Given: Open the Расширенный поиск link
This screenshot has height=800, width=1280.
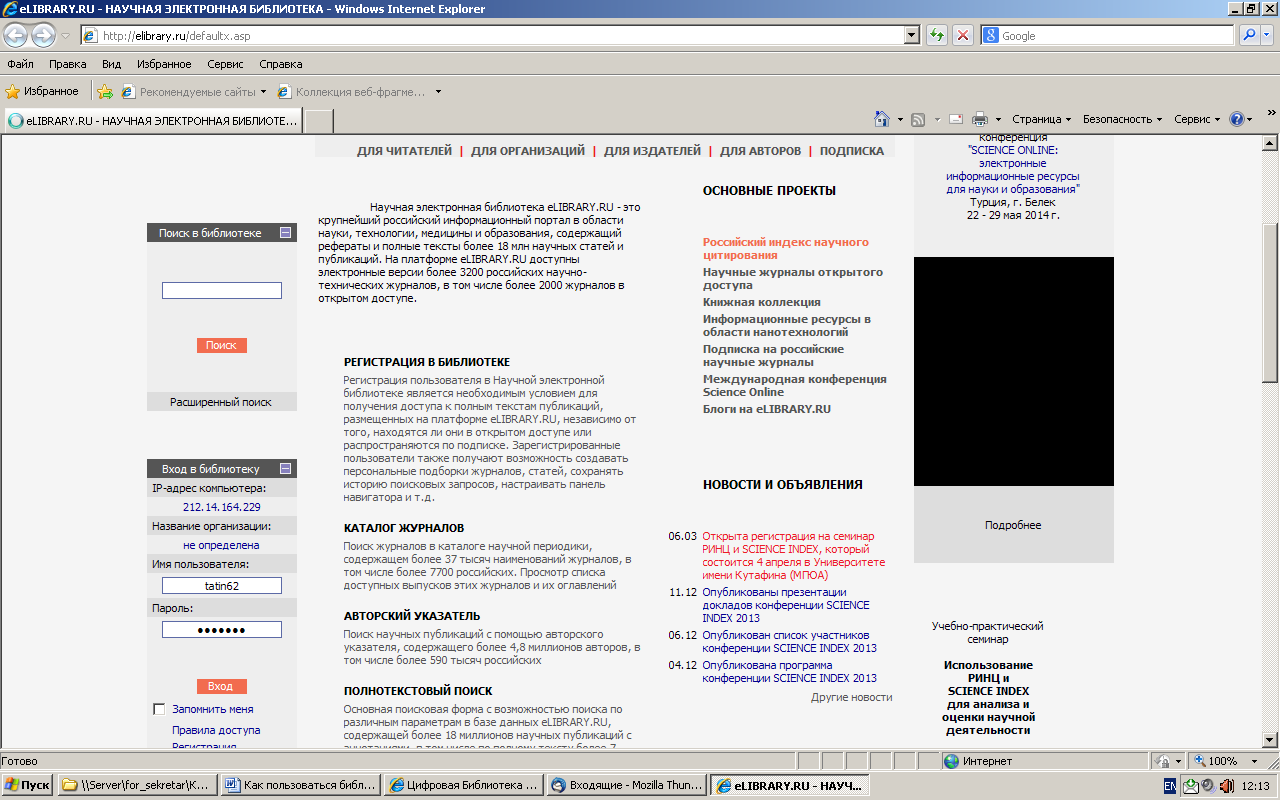Looking at the screenshot, I should (221, 402).
